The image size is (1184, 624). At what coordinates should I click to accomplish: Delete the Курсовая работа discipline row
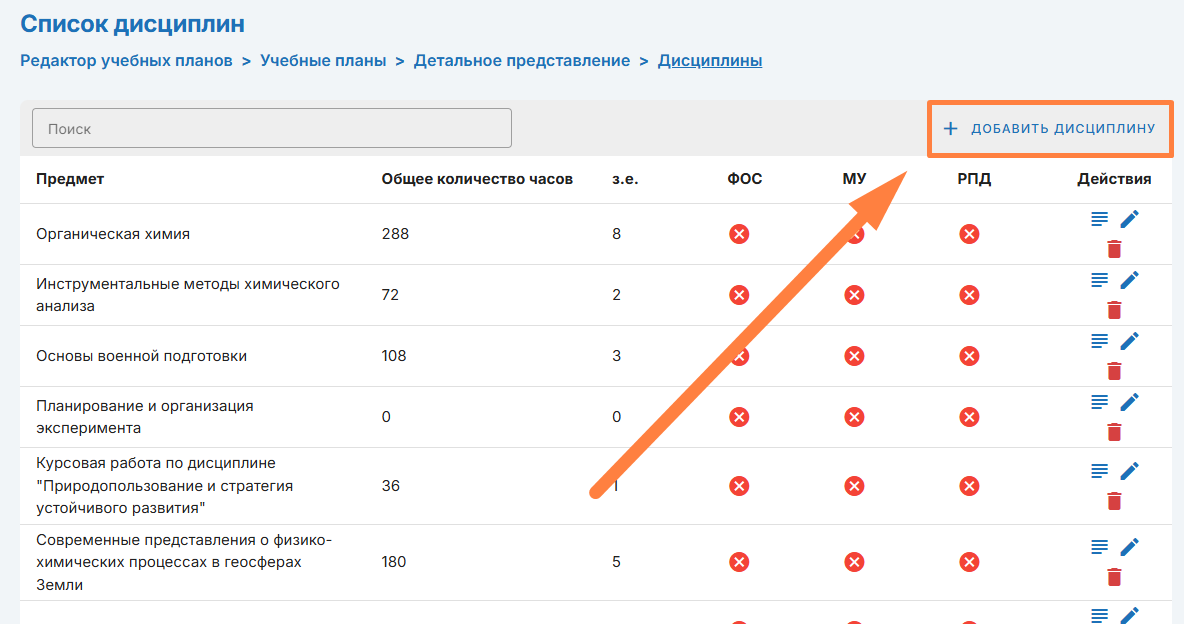(x=1114, y=501)
